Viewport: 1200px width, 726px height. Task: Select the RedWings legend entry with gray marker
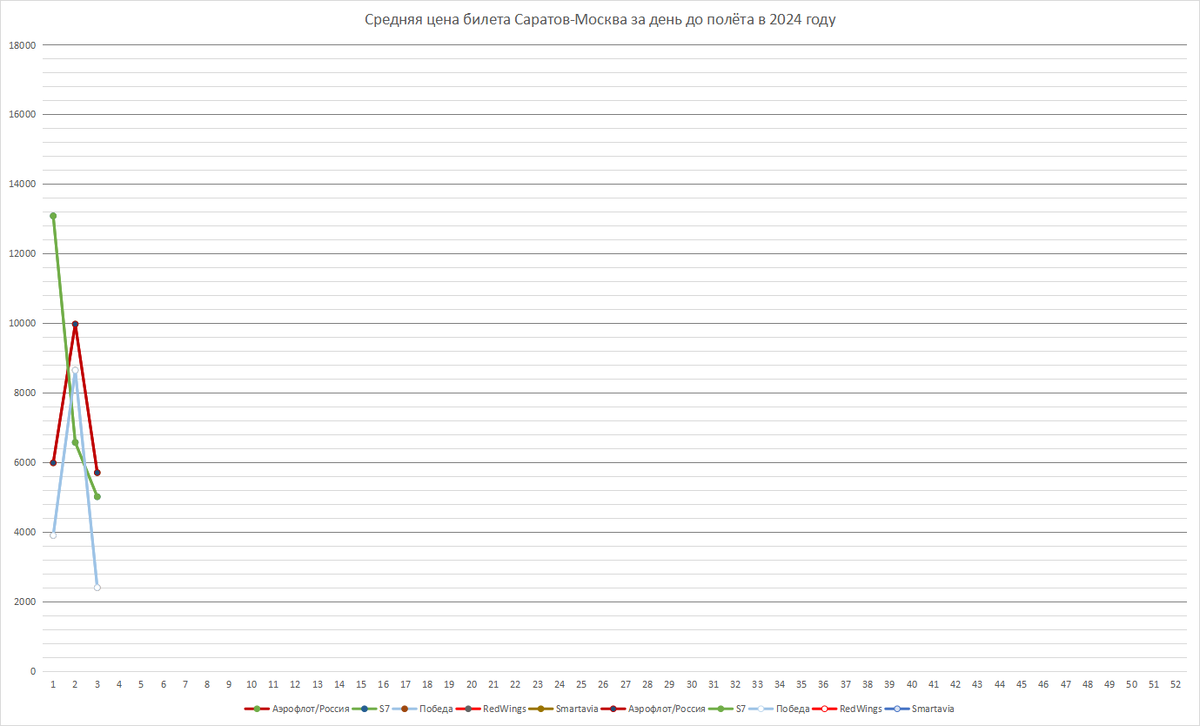[489, 708]
